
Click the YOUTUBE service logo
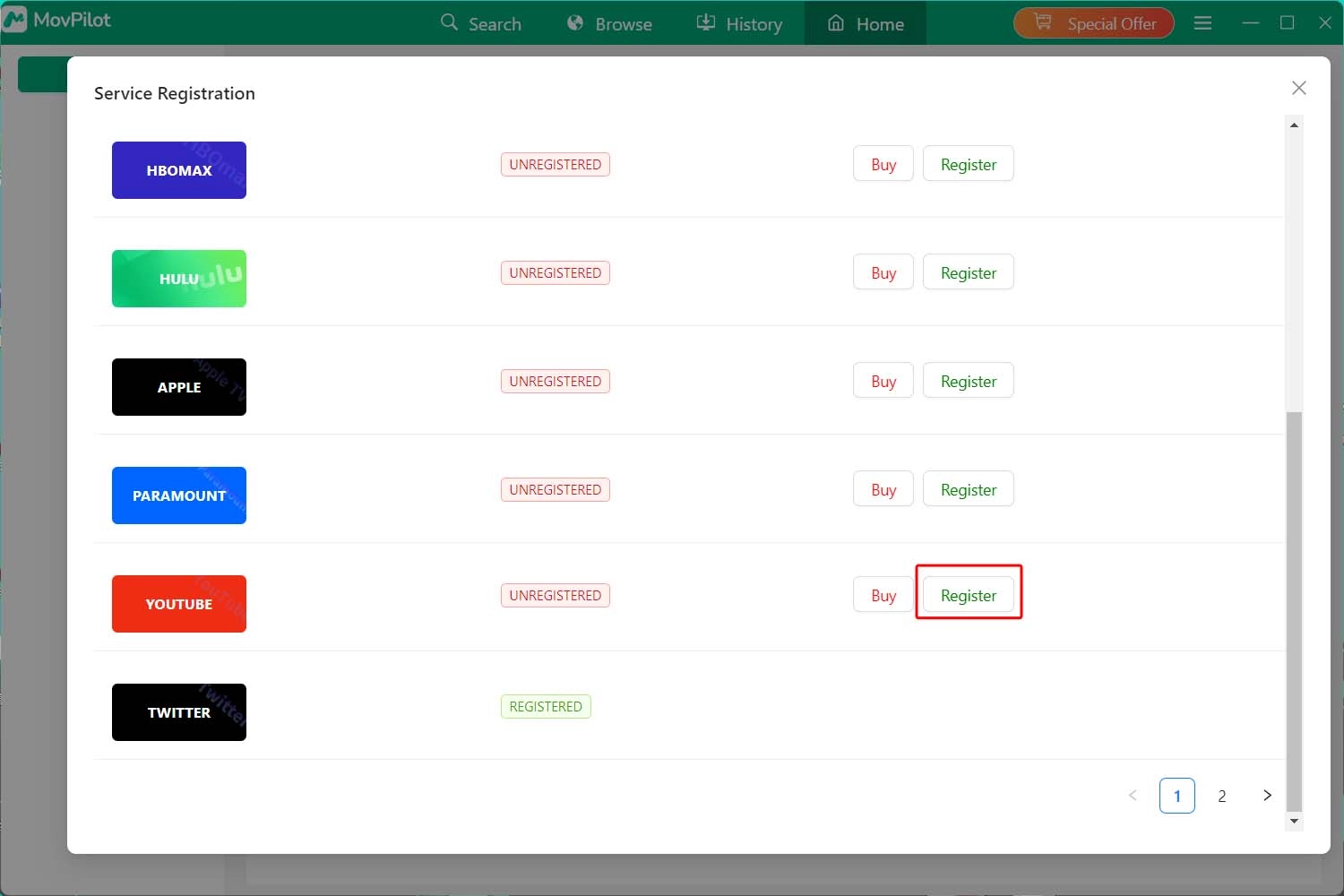(x=178, y=603)
